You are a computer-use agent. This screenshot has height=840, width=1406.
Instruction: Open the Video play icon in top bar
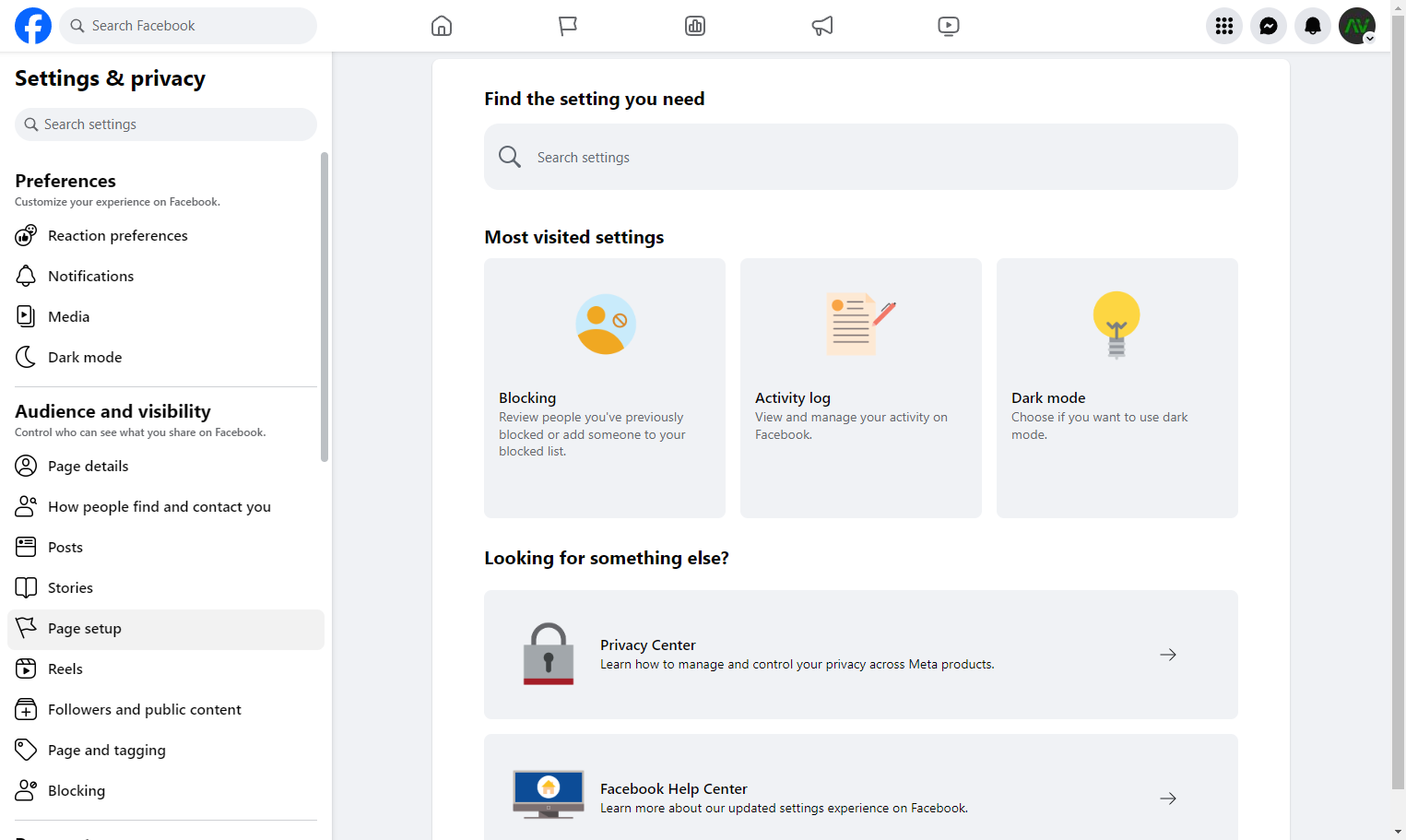point(949,26)
